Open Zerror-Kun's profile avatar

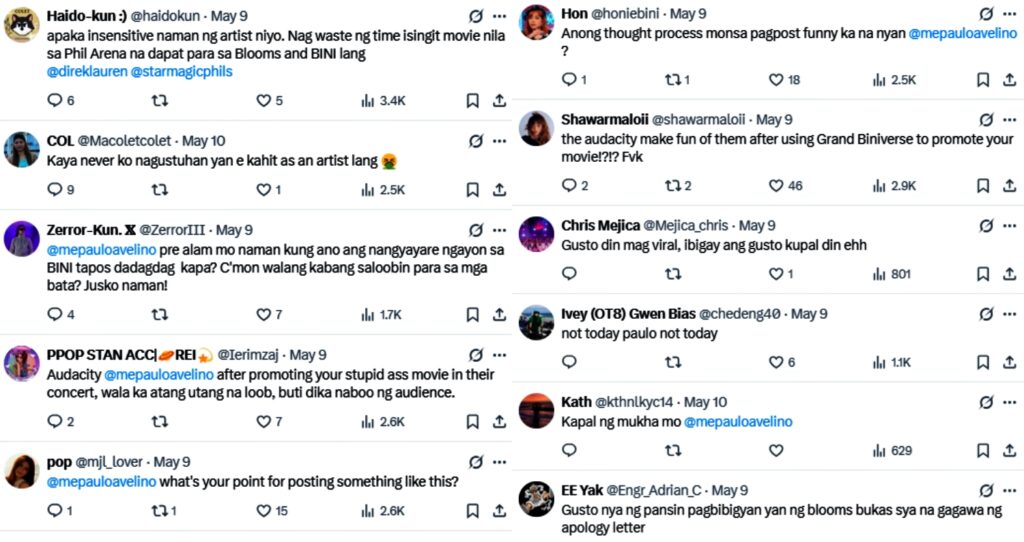point(22,240)
